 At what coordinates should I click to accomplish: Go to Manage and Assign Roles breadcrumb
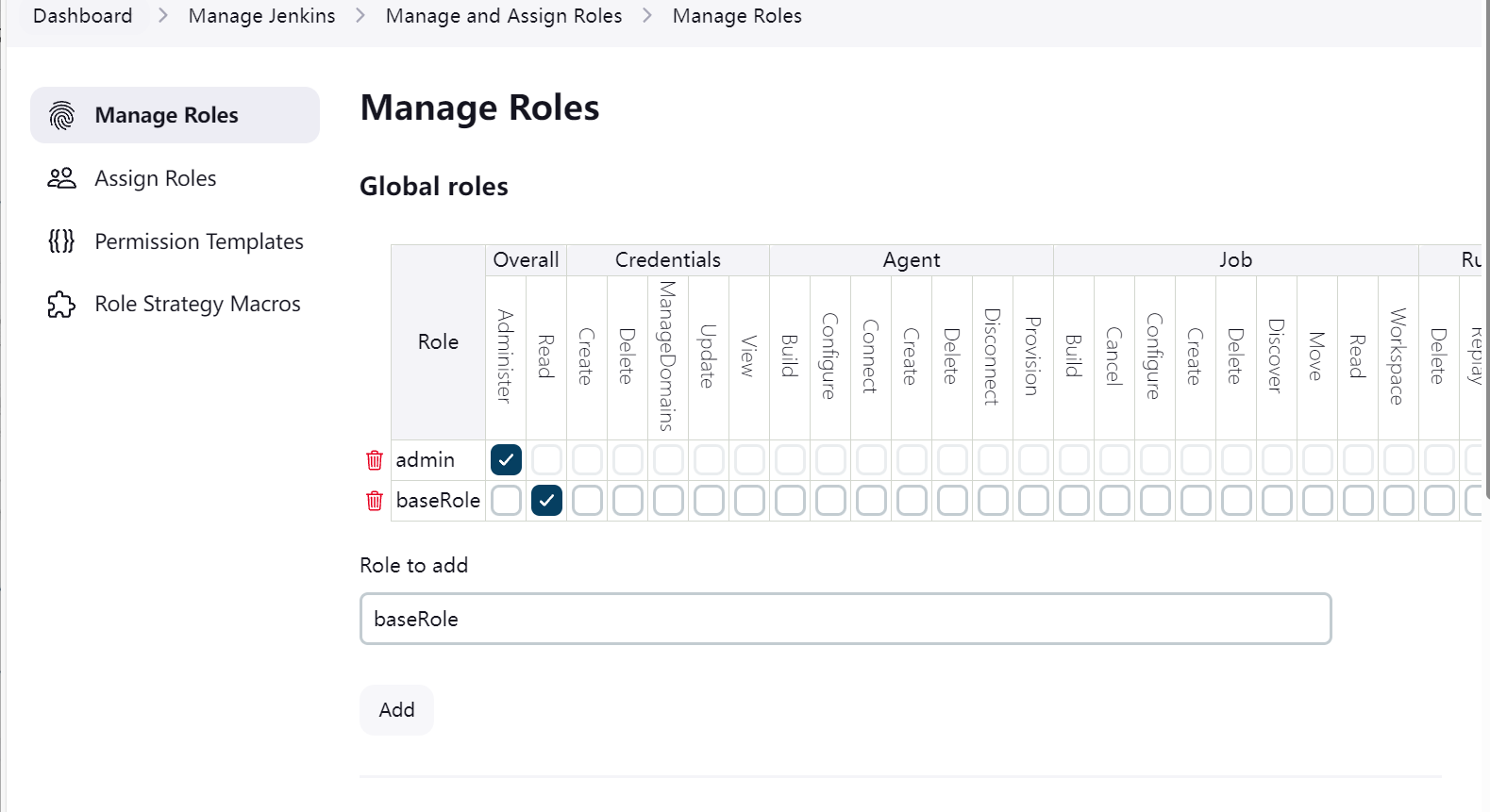click(504, 16)
